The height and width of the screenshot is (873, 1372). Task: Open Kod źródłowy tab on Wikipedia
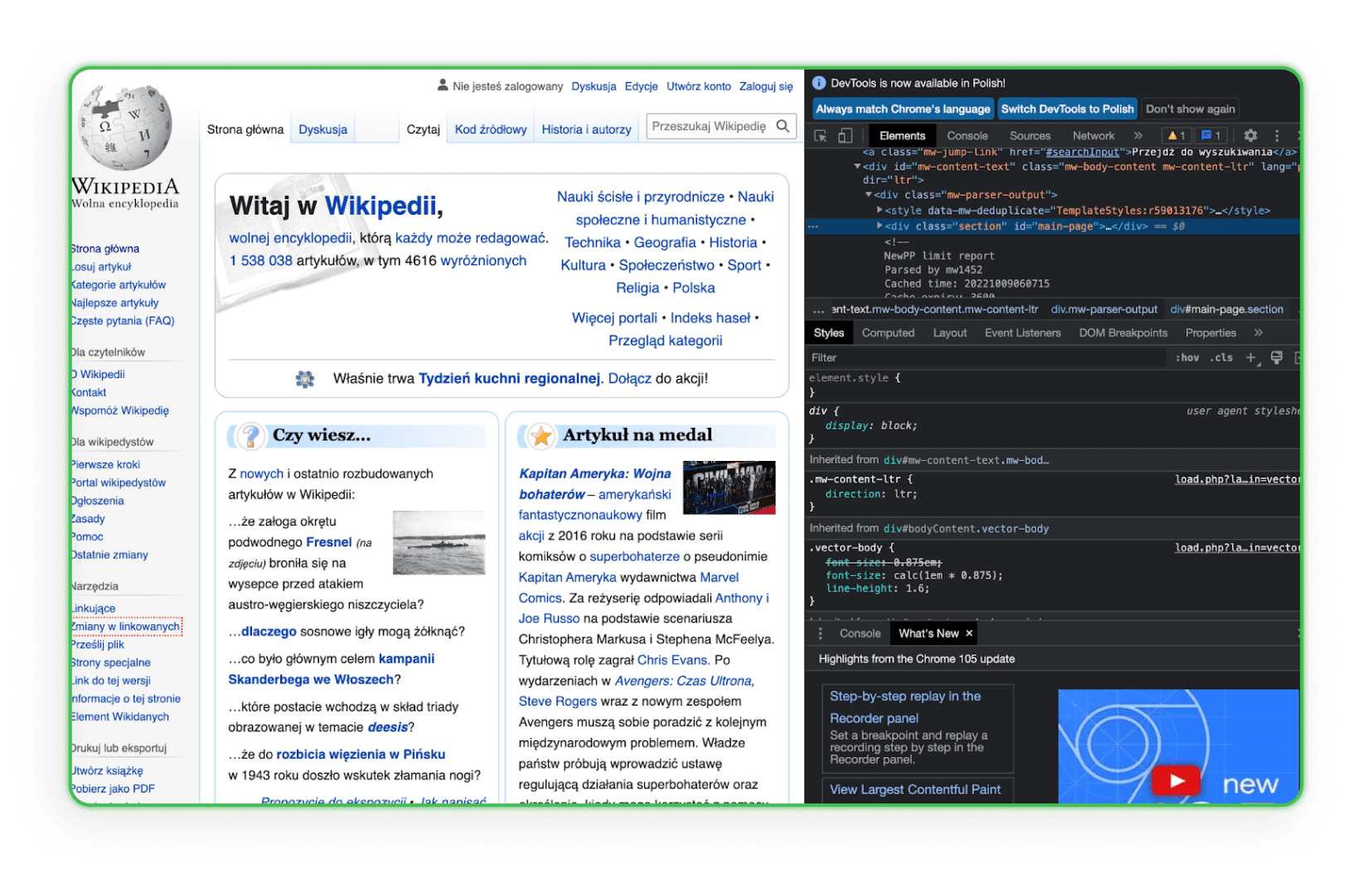click(x=491, y=129)
